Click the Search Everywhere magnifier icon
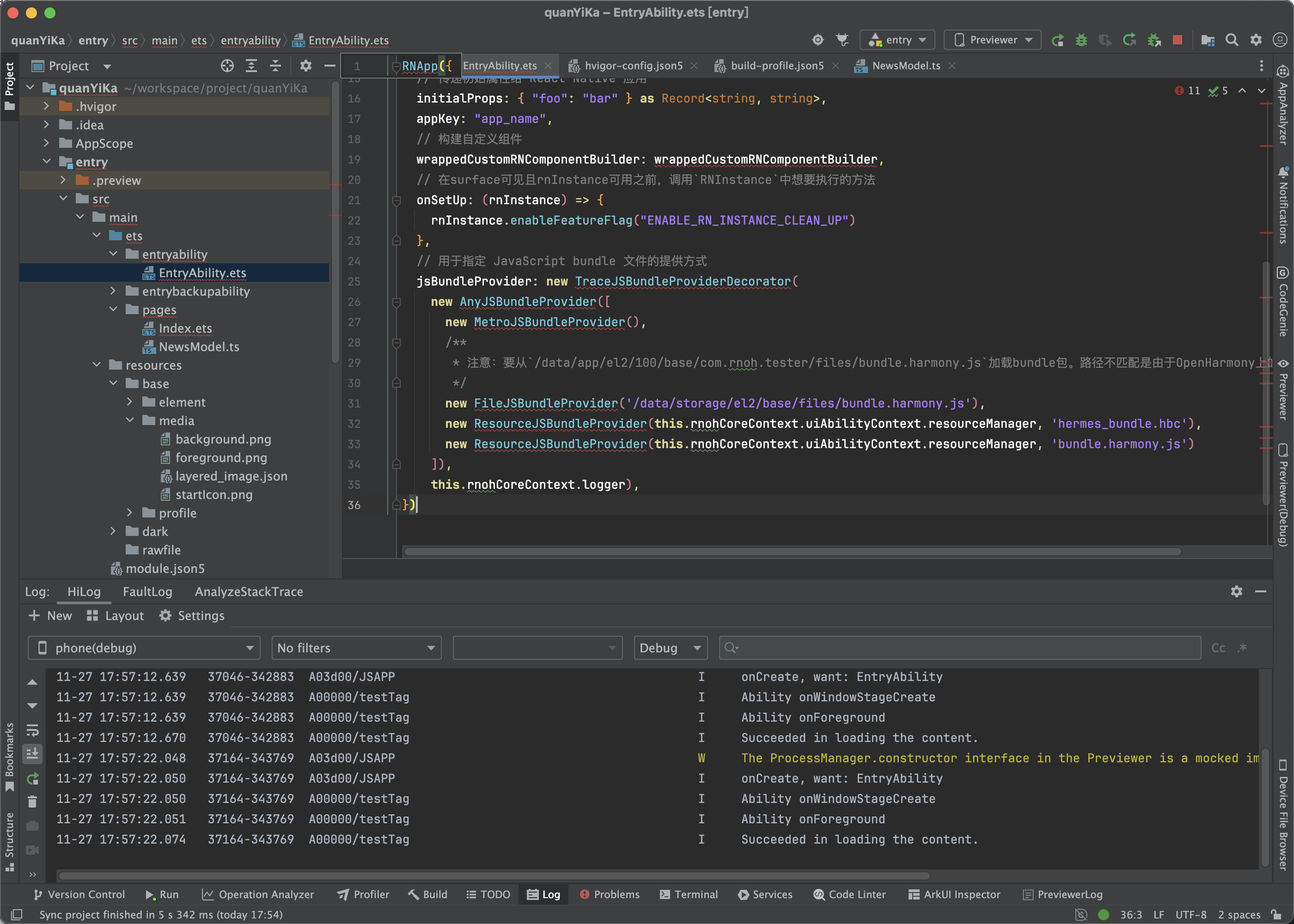This screenshot has height=924, width=1294. pos(1232,40)
